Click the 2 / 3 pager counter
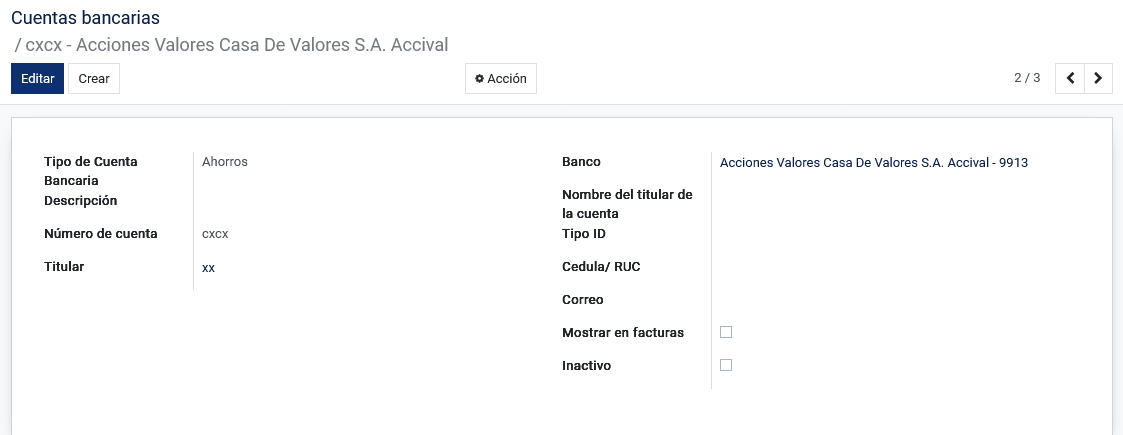 point(1027,78)
